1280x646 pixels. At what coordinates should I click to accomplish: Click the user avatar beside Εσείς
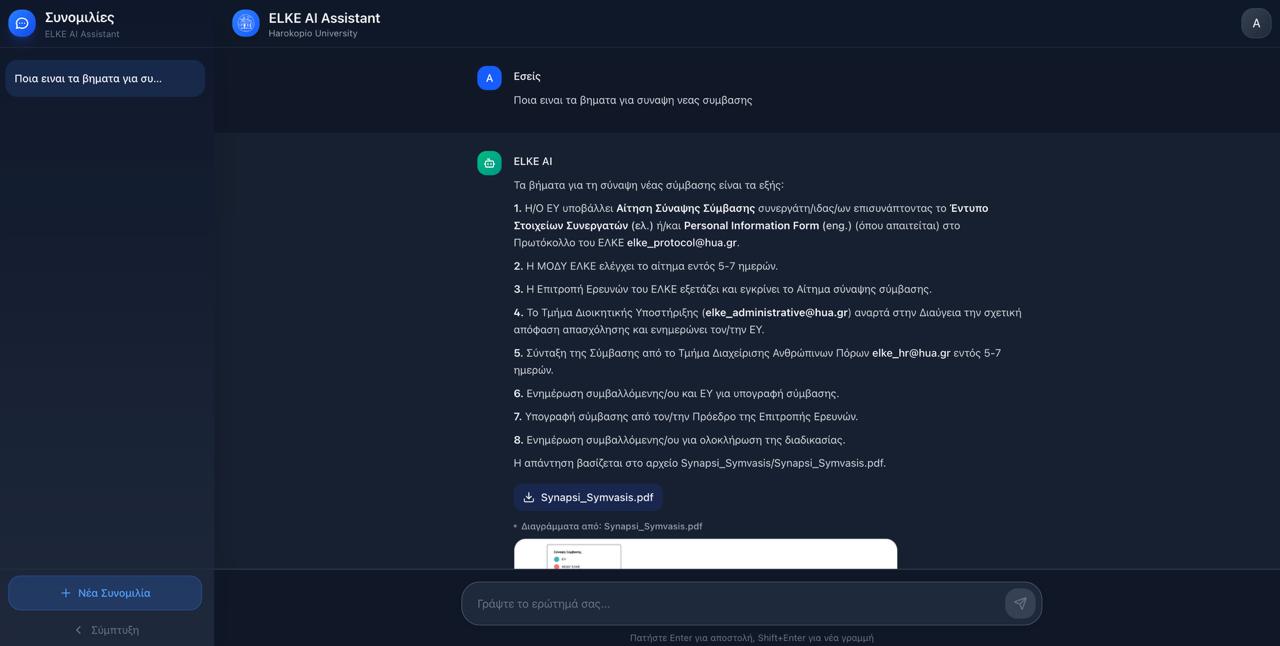tap(489, 78)
